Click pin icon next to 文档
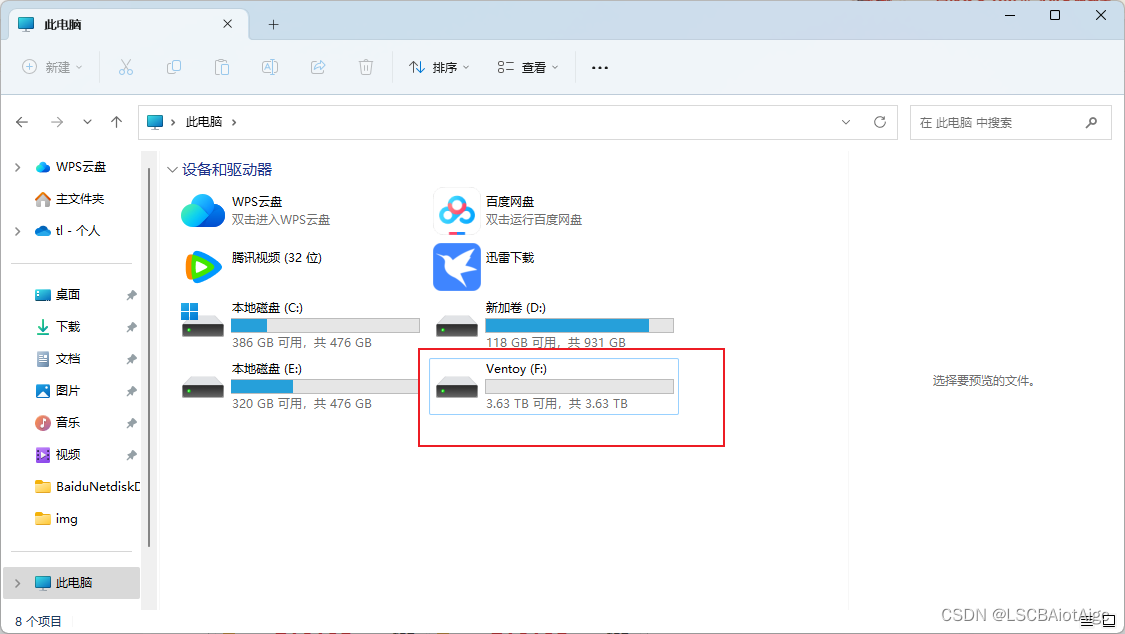Image resolution: width=1125 pixels, height=634 pixels. (x=131, y=359)
